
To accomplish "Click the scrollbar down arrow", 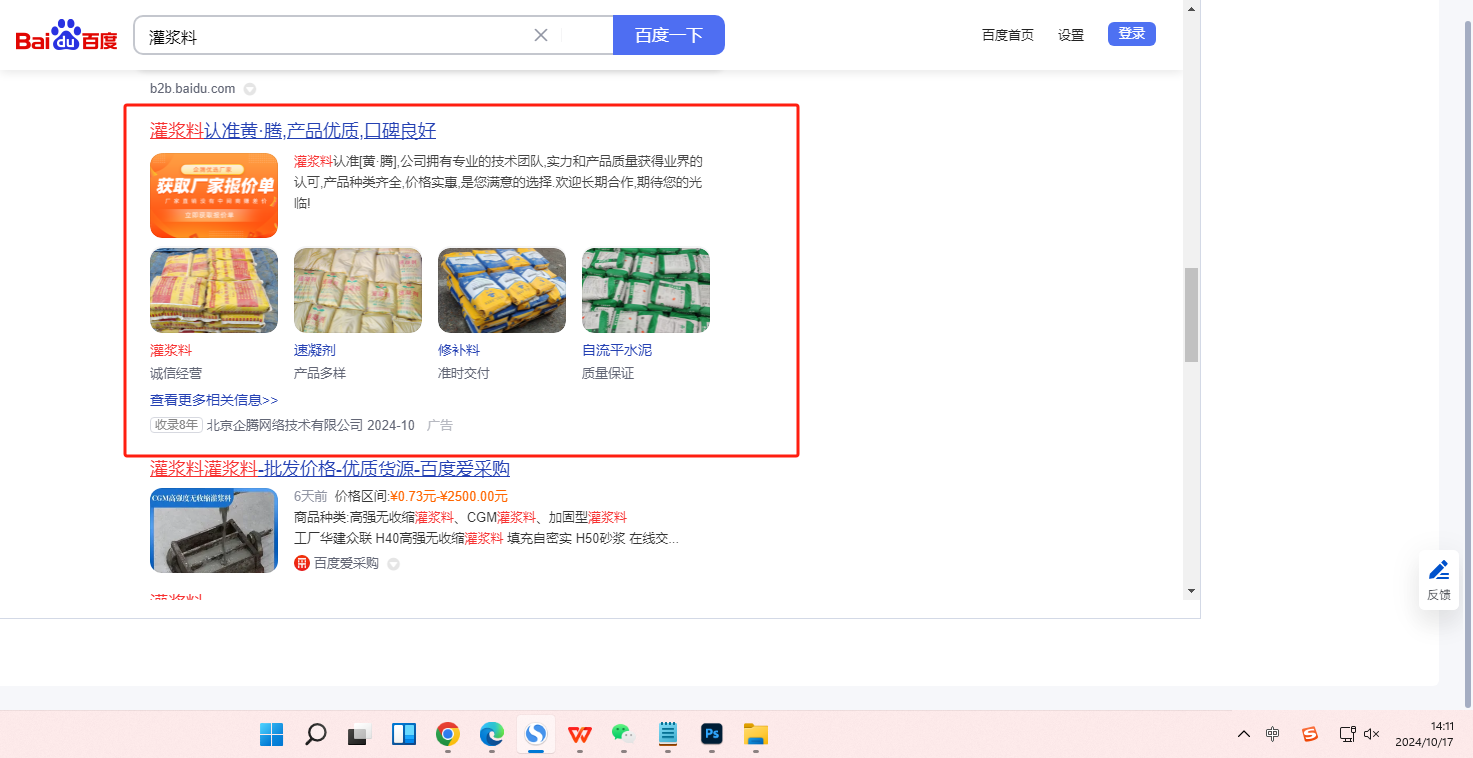I will pyautogui.click(x=1191, y=591).
